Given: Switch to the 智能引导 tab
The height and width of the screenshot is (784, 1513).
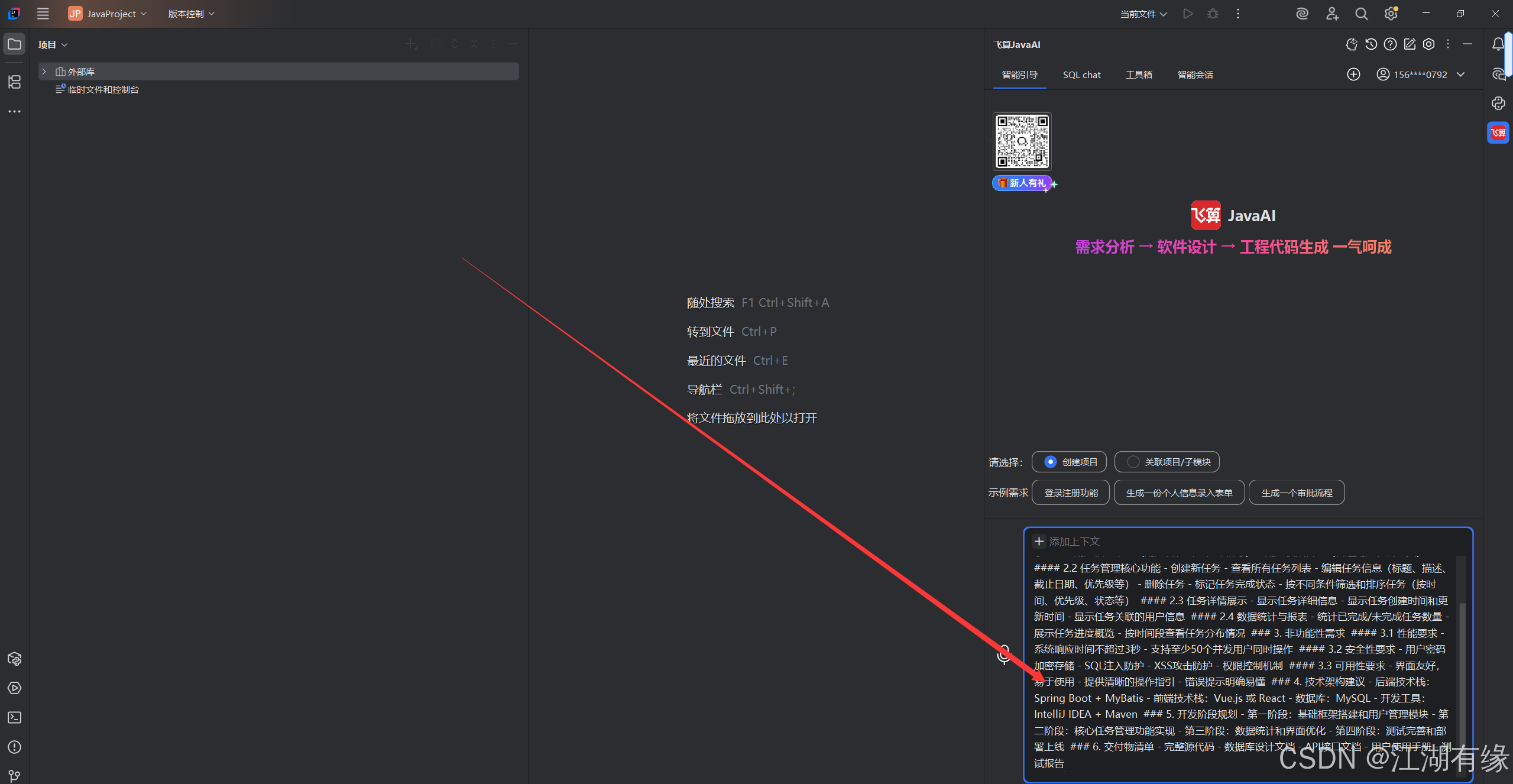Looking at the screenshot, I should pyautogui.click(x=1019, y=74).
